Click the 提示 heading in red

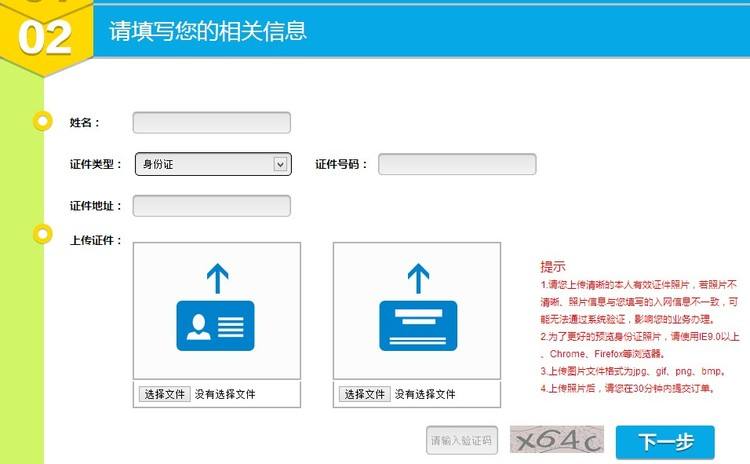(553, 266)
